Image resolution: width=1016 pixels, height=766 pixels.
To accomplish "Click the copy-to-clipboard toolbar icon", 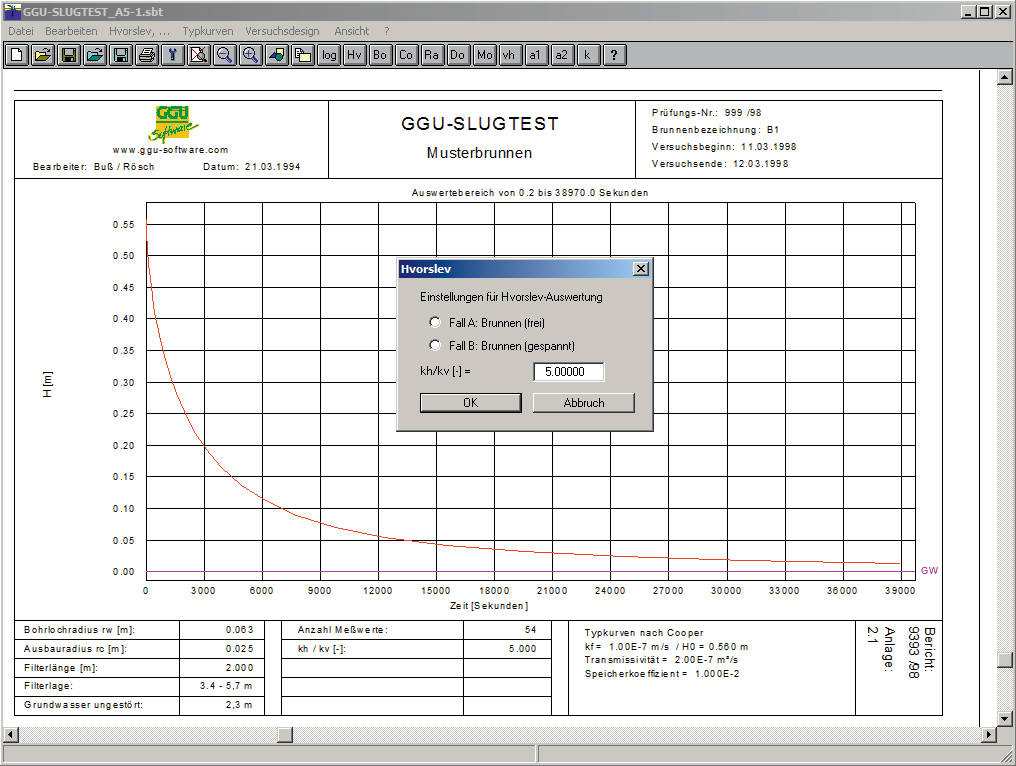I will (303, 55).
